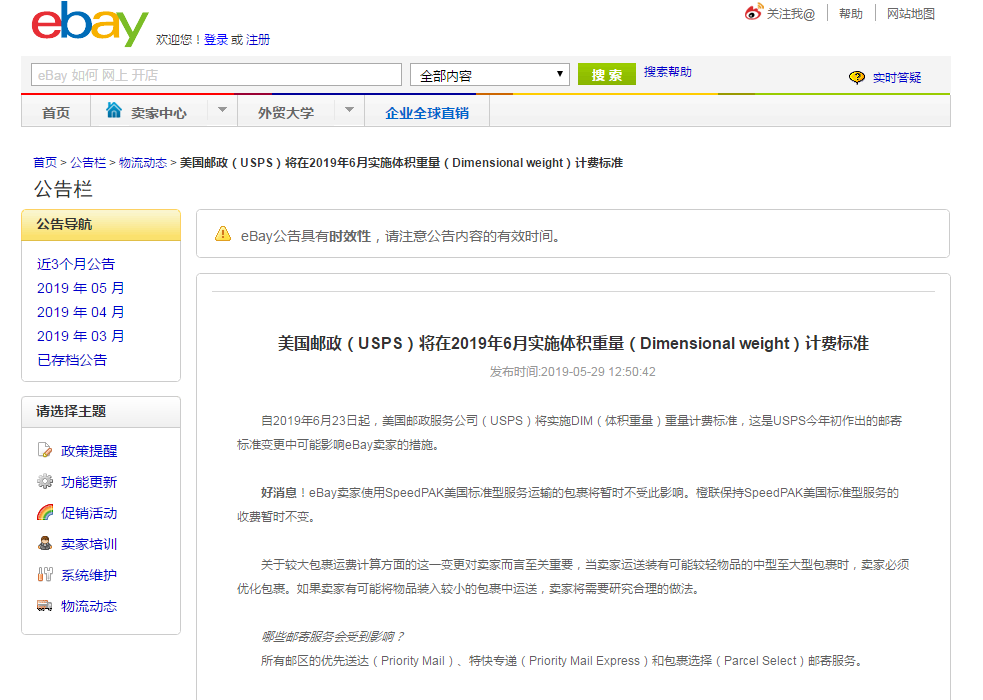Click 首页 in the breadcrumb

pyautogui.click(x=45, y=163)
